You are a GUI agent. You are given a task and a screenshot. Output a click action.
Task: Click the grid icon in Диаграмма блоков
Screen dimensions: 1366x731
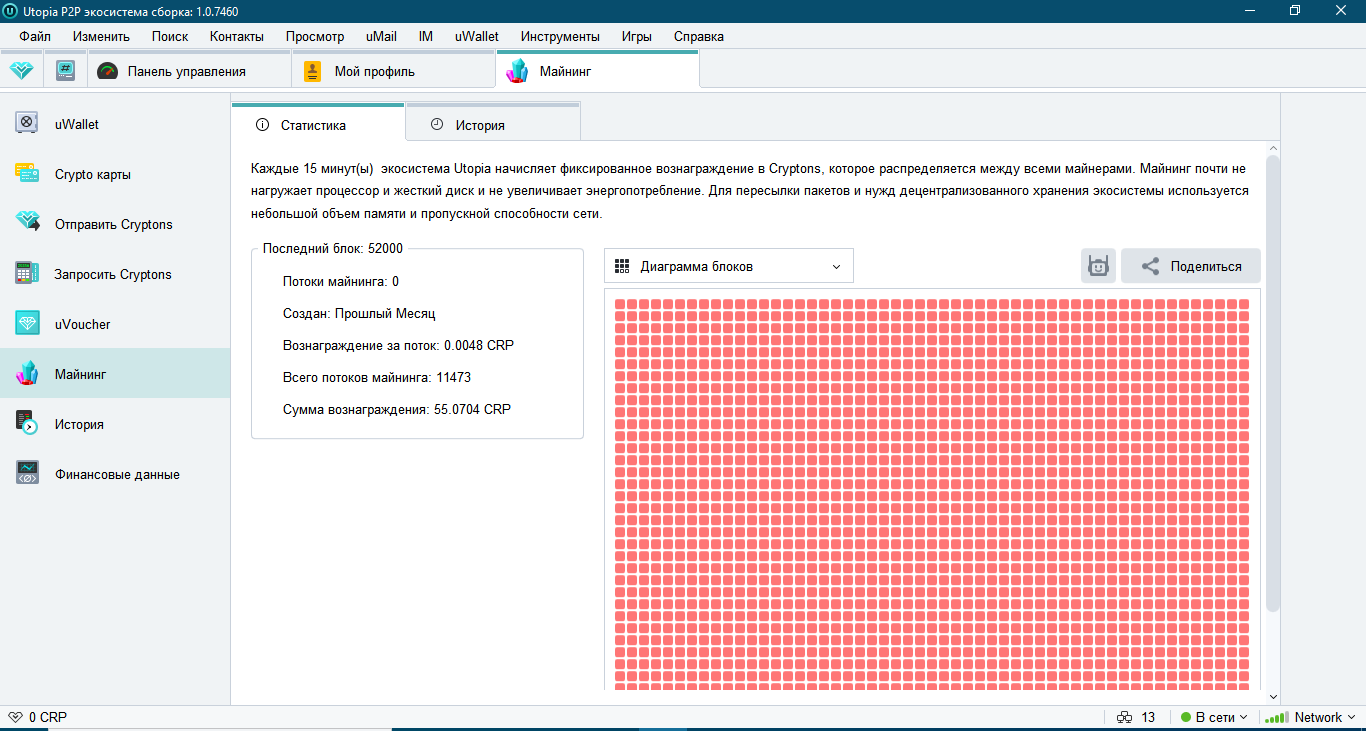(622, 266)
